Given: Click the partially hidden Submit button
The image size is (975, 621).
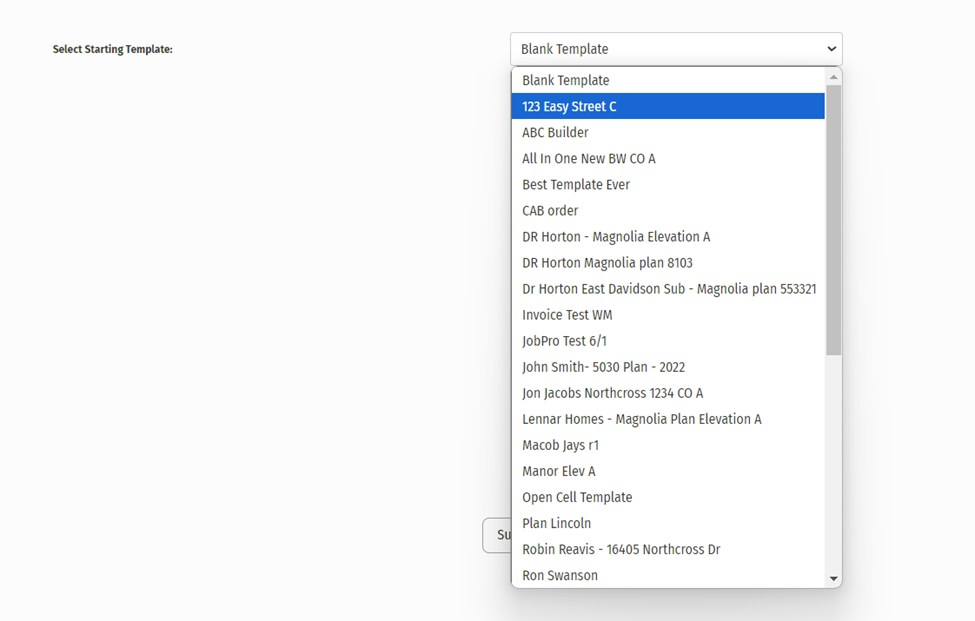Looking at the screenshot, I should coord(496,535).
